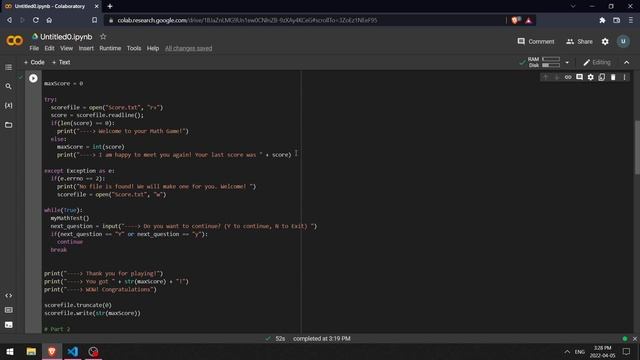Click 'completed at 3:19 PM' status text
The height and width of the screenshot is (360, 640).
(x=322, y=339)
